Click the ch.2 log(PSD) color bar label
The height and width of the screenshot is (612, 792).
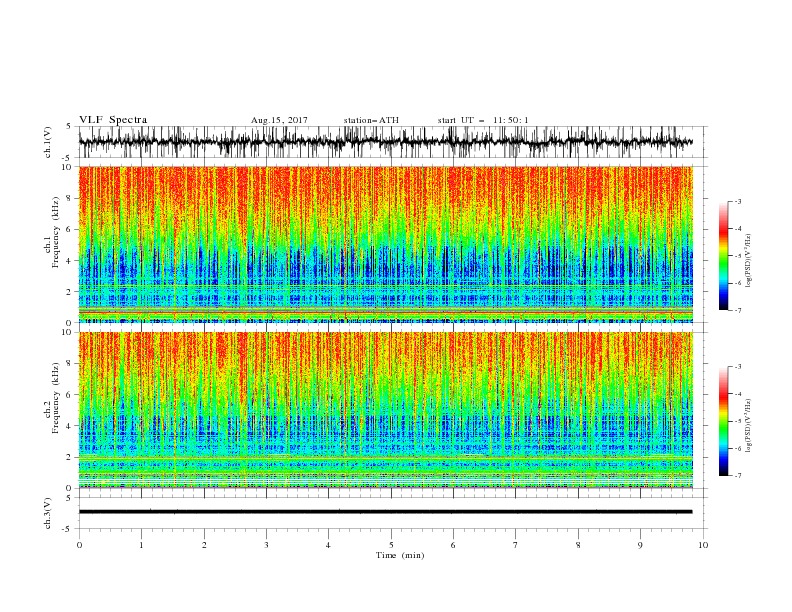click(749, 426)
